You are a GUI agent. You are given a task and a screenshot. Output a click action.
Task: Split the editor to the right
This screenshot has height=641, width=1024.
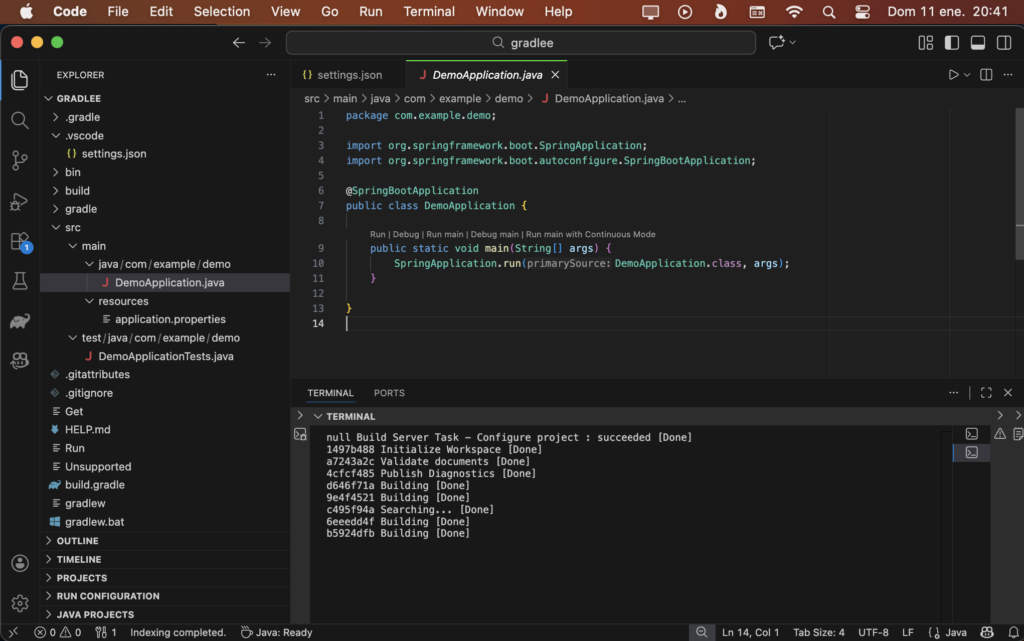pos(986,75)
